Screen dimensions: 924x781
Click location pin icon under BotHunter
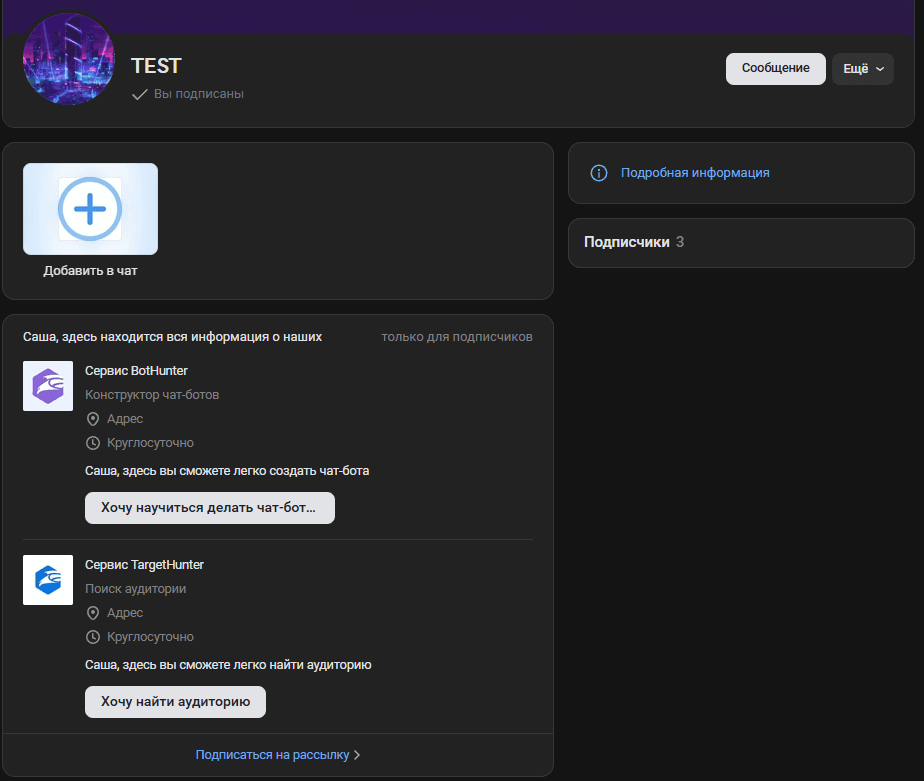click(93, 419)
